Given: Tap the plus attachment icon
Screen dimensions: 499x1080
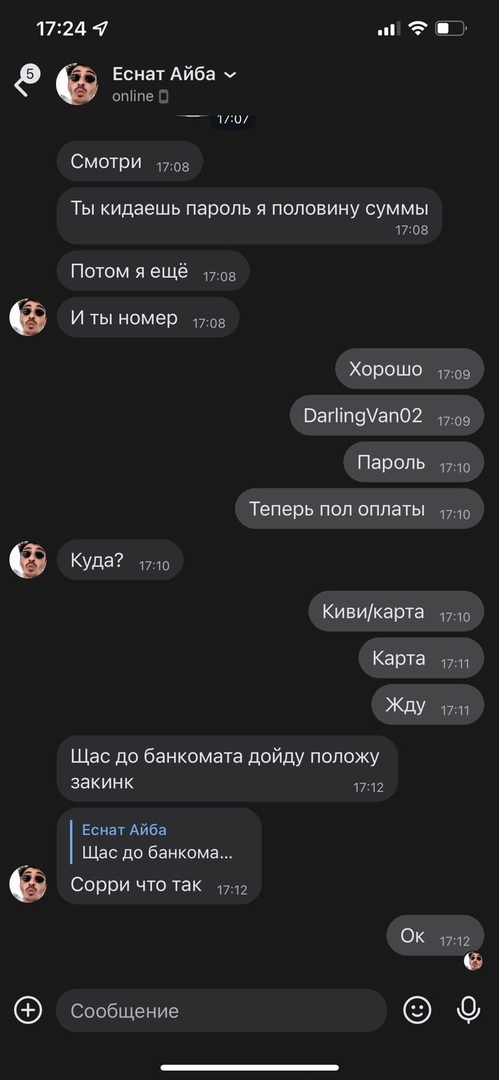Looking at the screenshot, I should click(x=28, y=1010).
